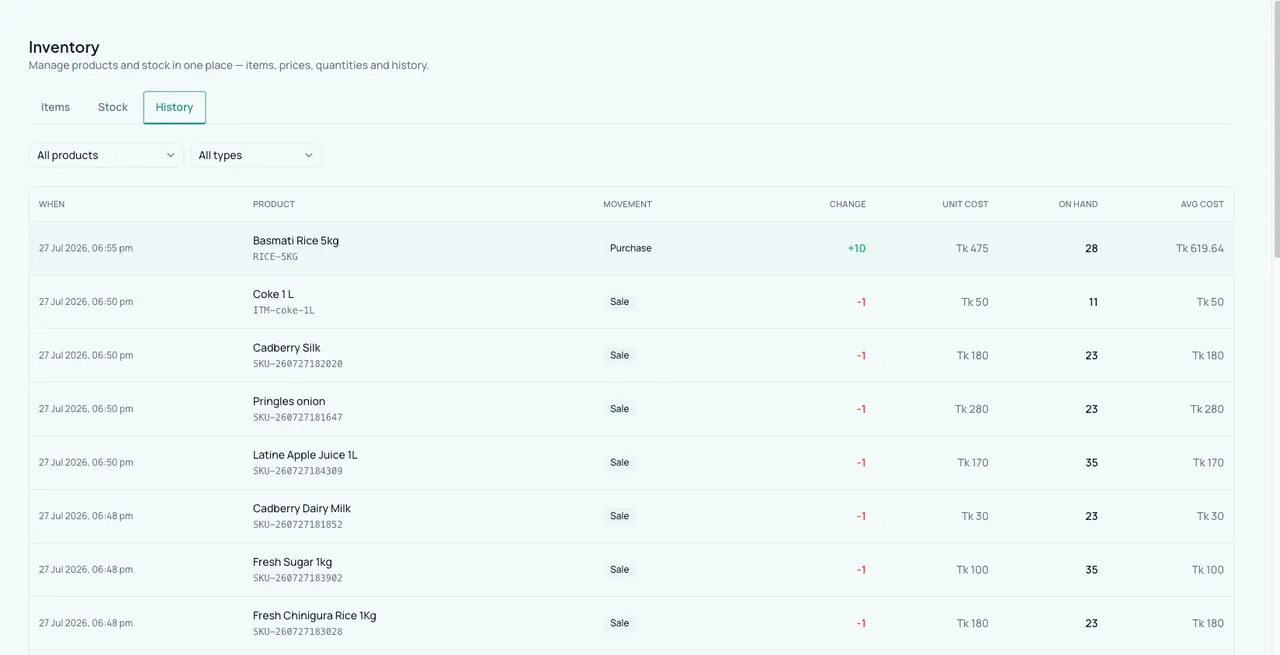
Task: Click the chevron in All types dropdown
Action: [x=309, y=155]
